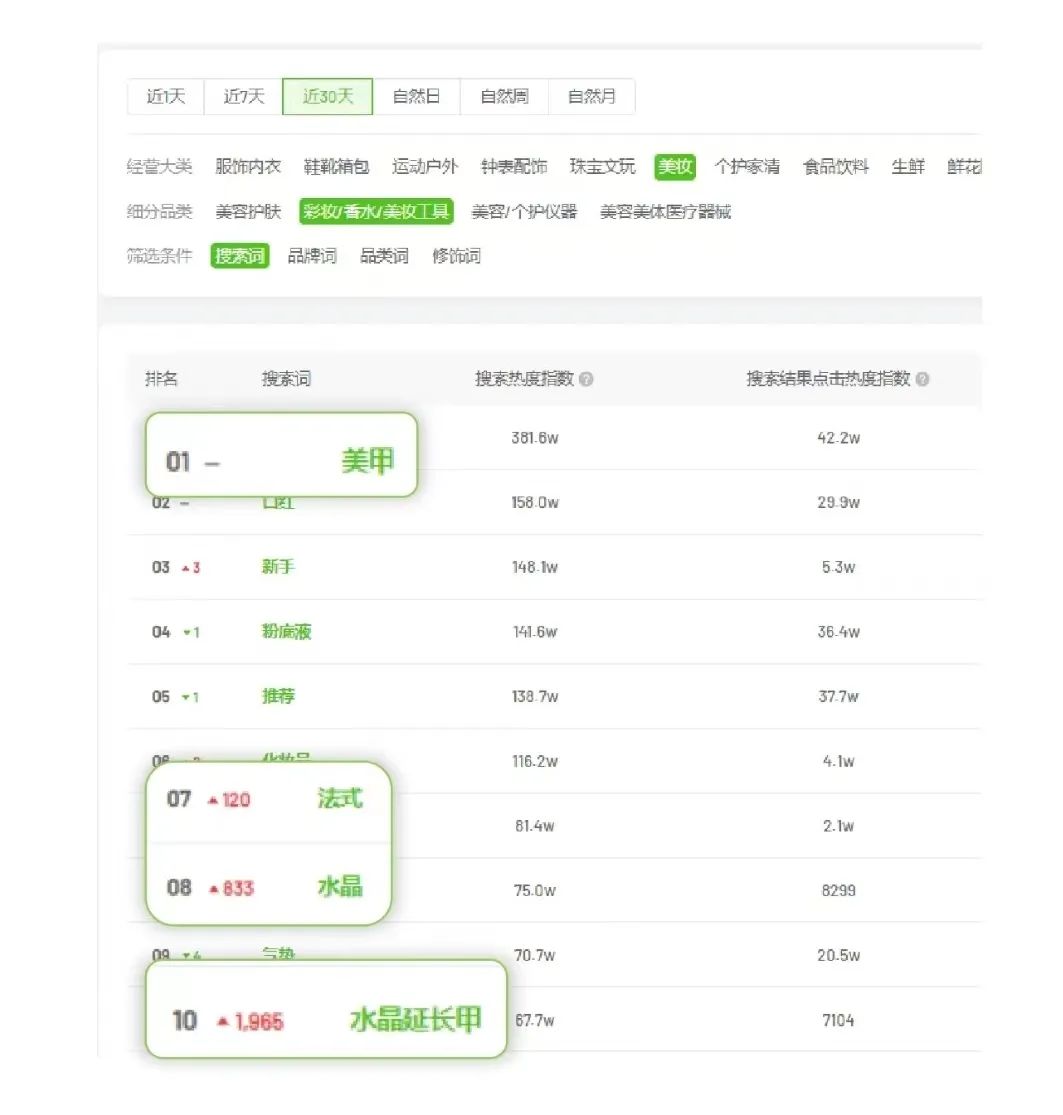Click the 81.4w search heat value
This screenshot has height=1115, width=1063.
535,826
